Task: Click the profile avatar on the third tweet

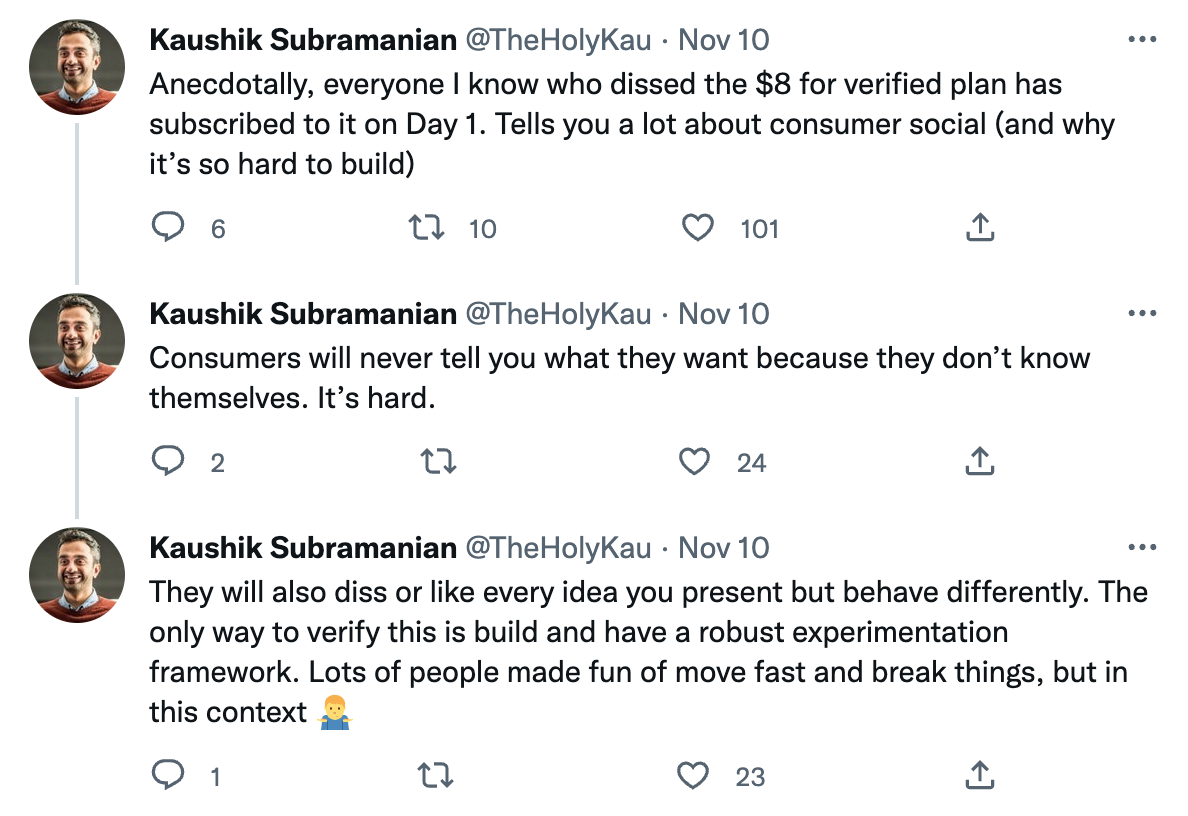Action: [78, 575]
